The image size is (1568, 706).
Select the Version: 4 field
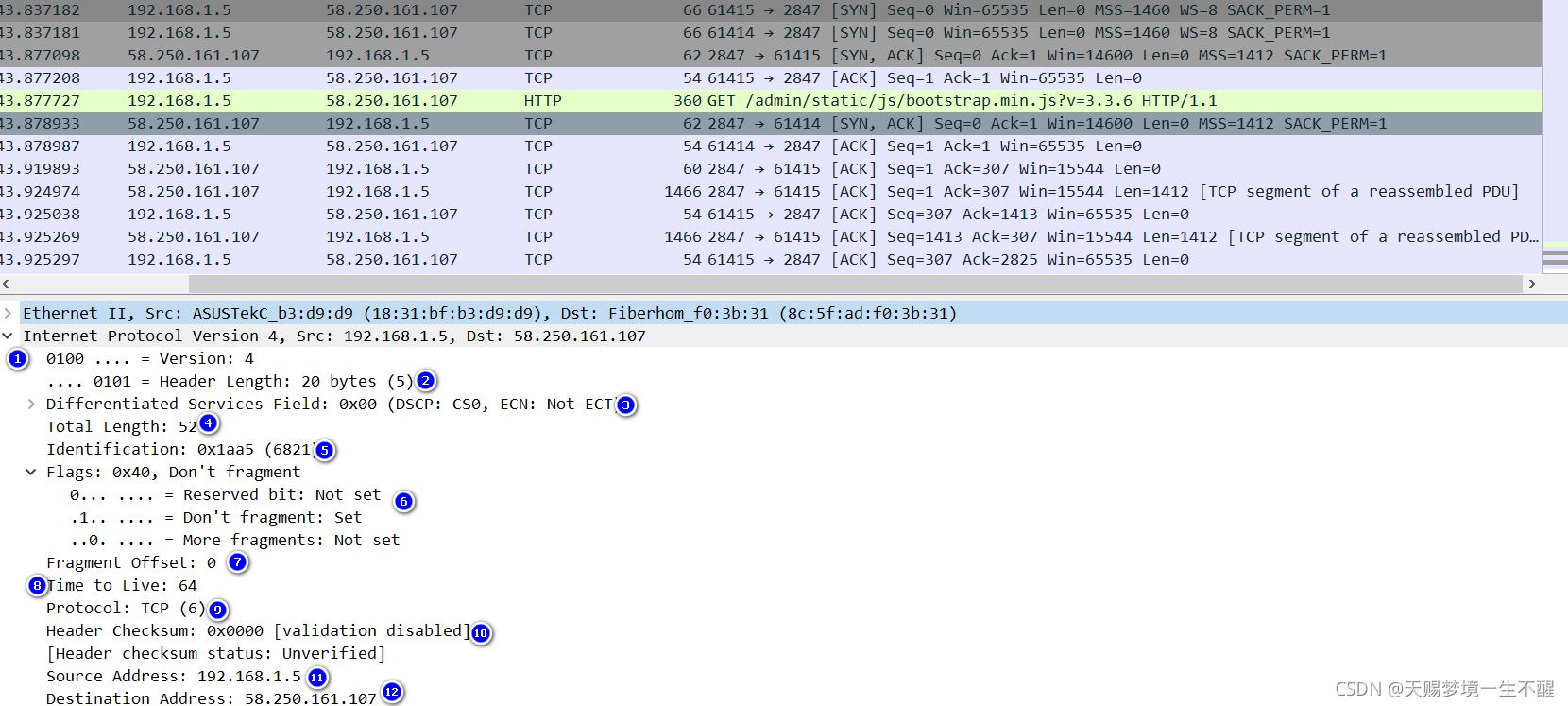(x=150, y=358)
